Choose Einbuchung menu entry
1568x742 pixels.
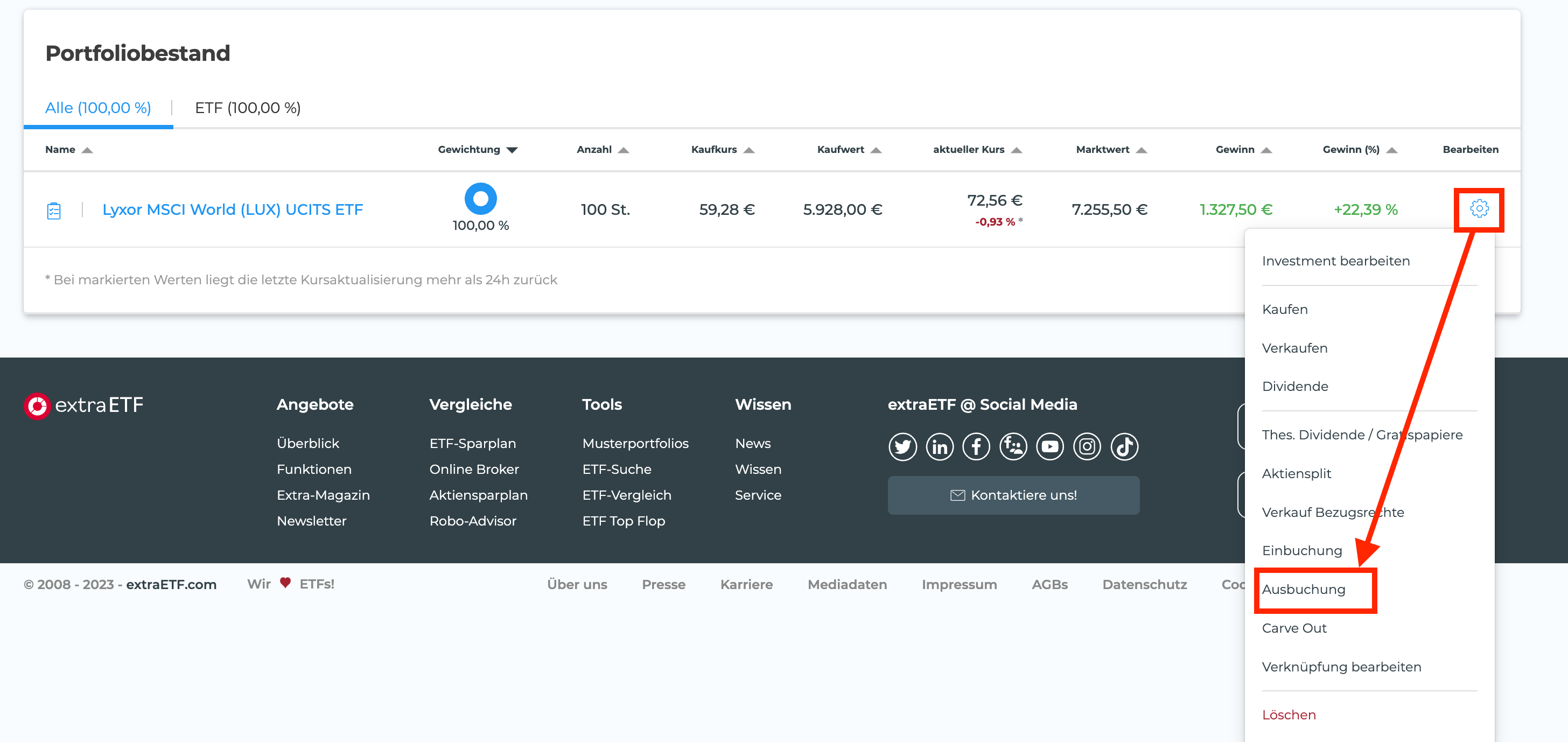point(1301,551)
